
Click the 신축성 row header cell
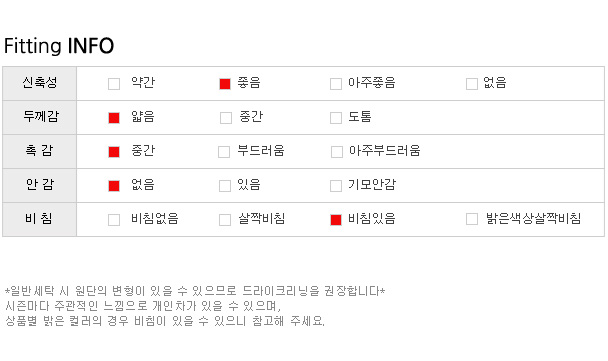click(40, 83)
